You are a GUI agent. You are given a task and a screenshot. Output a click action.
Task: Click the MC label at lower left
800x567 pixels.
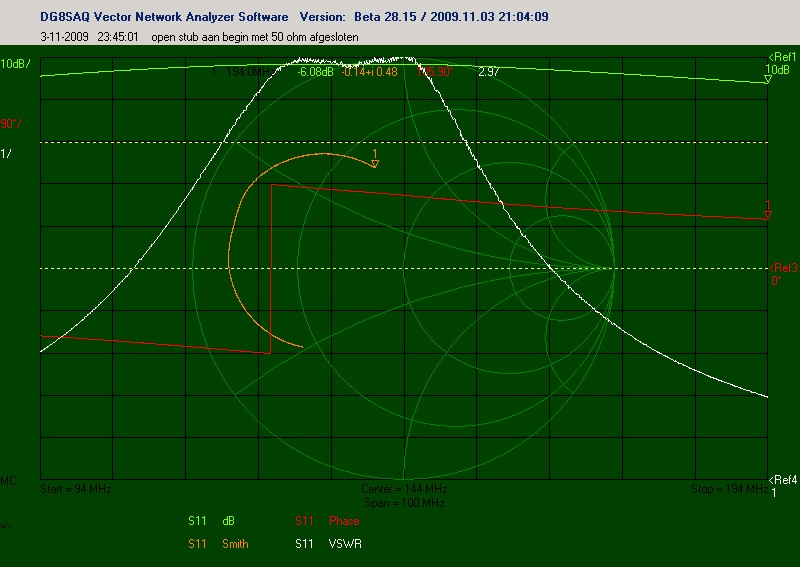coord(8,481)
